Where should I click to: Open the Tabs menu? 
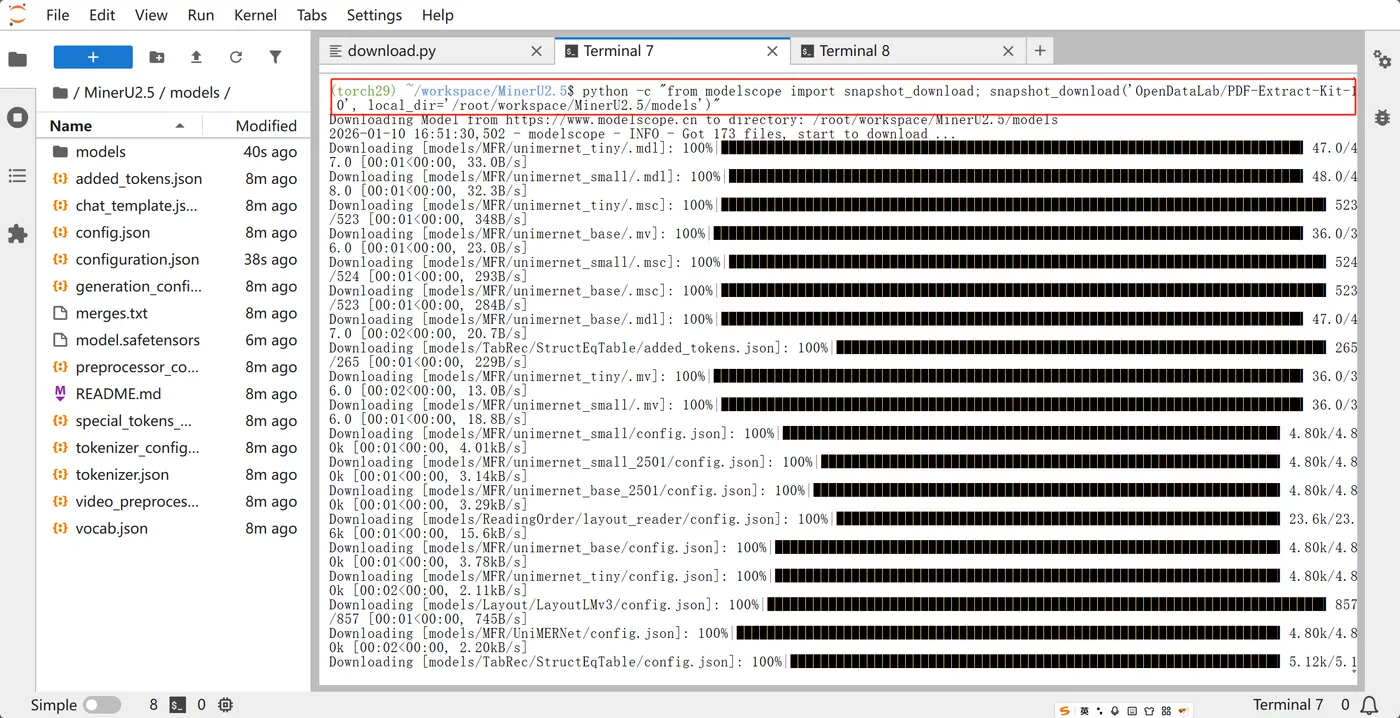(x=312, y=15)
